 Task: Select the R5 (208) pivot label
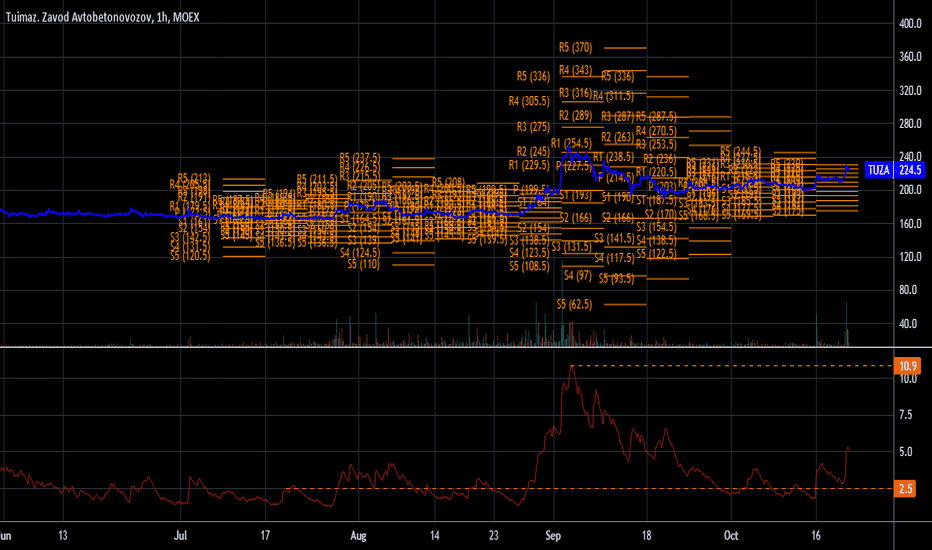click(x=448, y=181)
